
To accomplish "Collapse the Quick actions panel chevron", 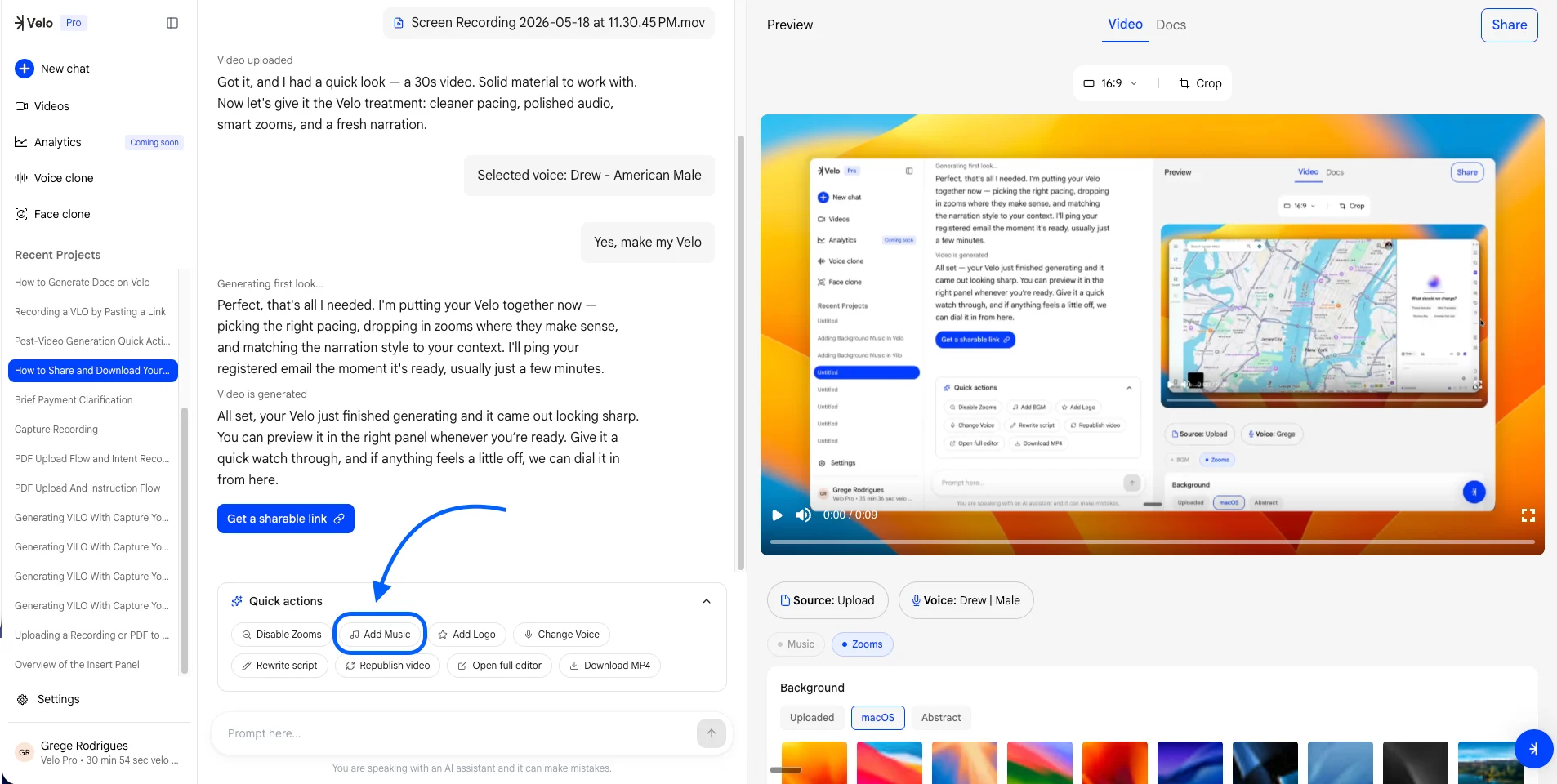I will click(707, 601).
